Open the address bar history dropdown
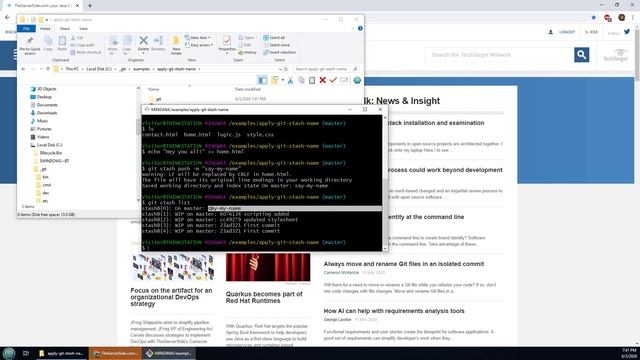The image size is (640, 360). pos(280,69)
